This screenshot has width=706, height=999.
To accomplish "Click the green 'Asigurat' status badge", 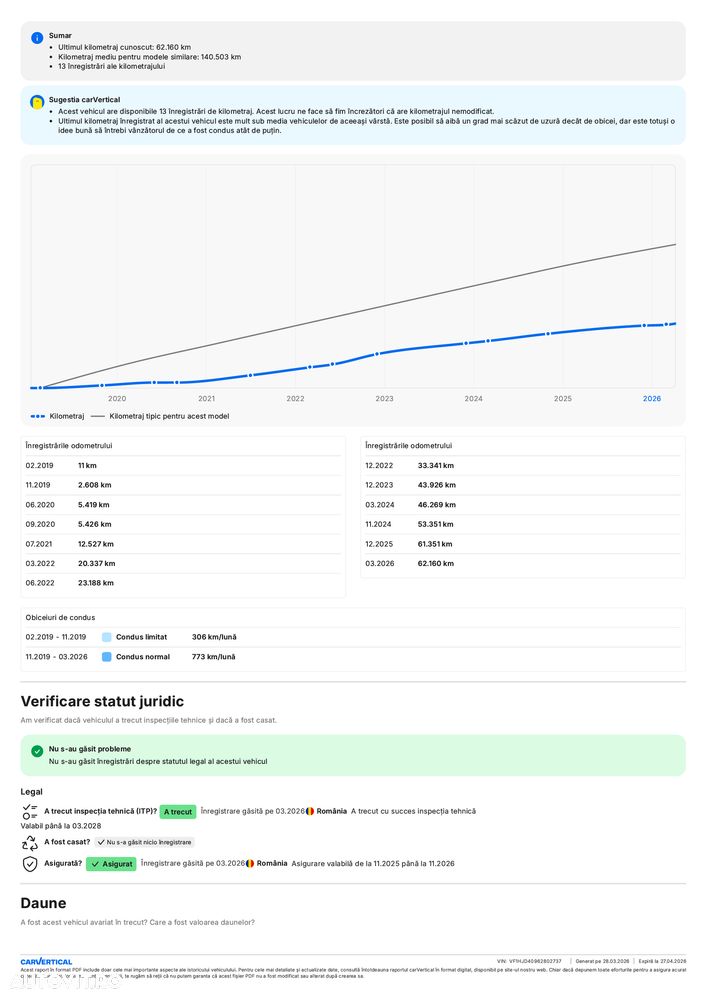I will click(x=111, y=864).
